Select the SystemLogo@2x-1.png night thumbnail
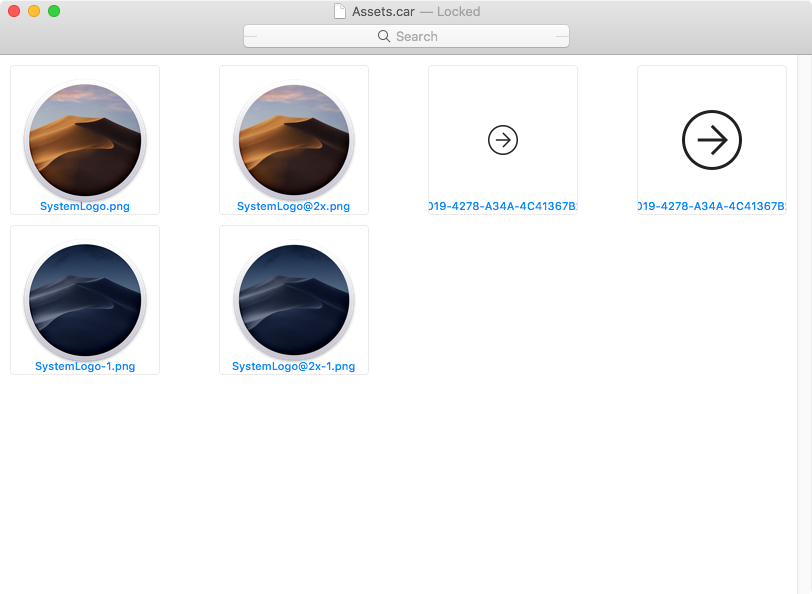Screen dimensions: 812x594 tap(294, 300)
